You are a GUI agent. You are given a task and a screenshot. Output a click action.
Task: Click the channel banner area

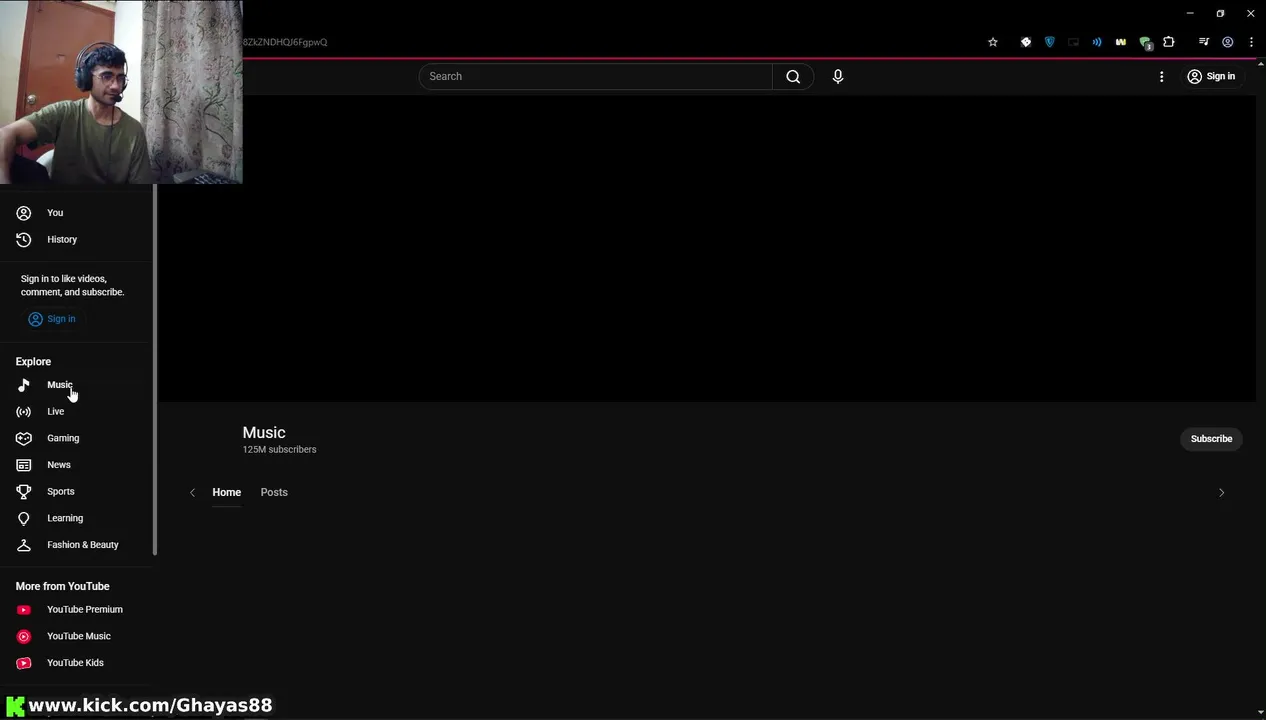pos(706,249)
